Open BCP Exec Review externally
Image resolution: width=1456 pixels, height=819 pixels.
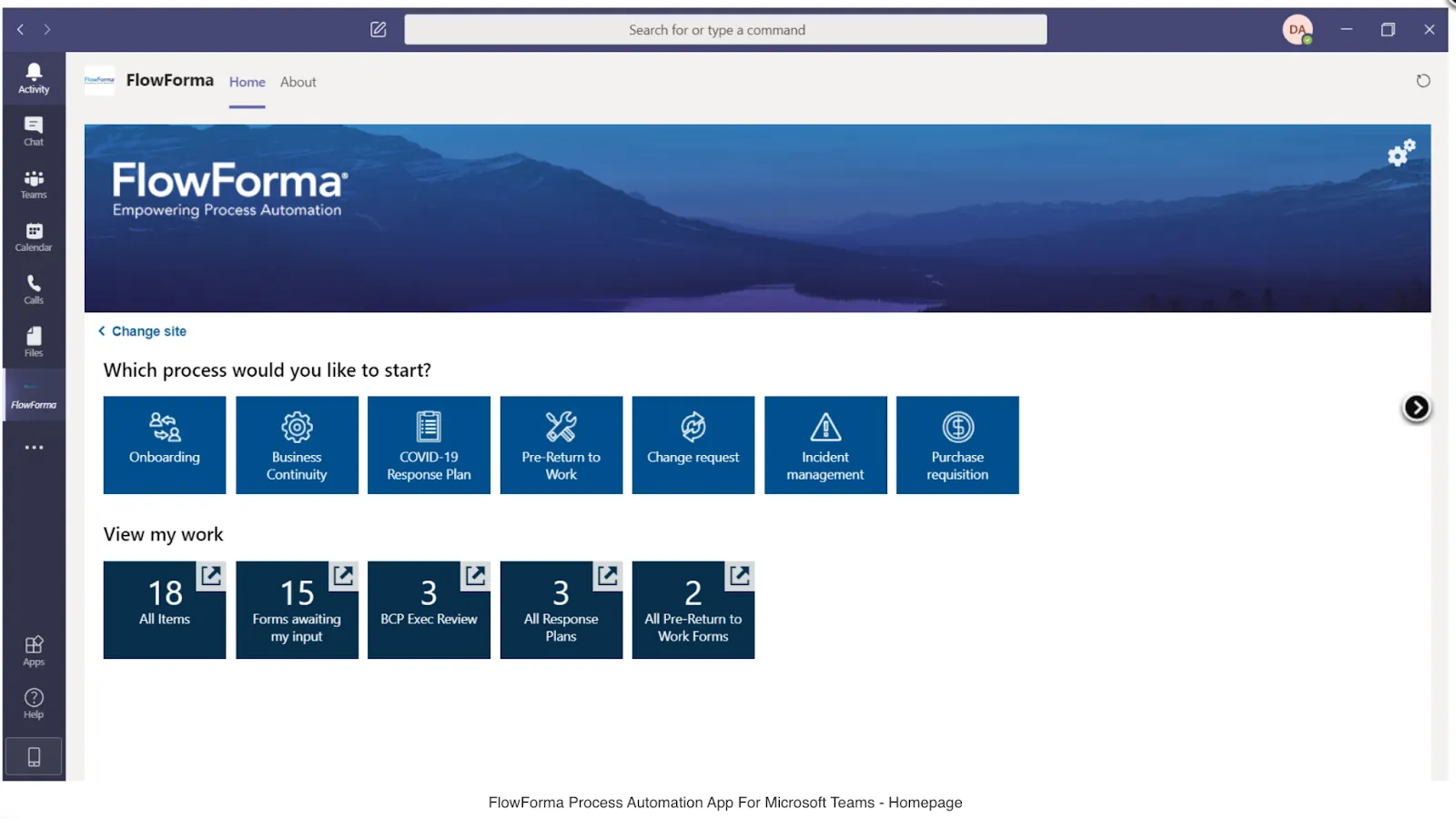(476, 575)
